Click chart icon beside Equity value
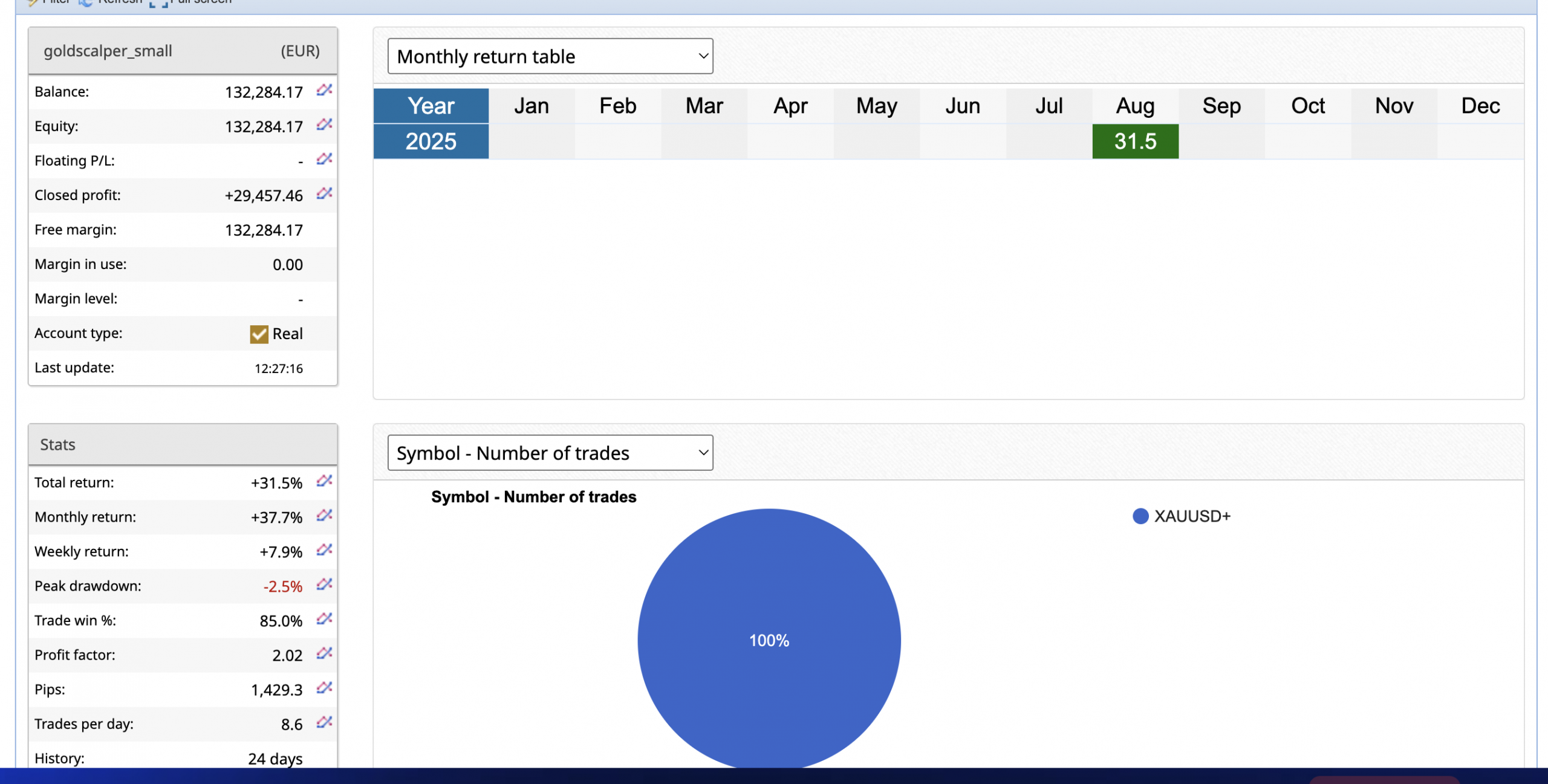The height and width of the screenshot is (784, 1548). tap(324, 125)
